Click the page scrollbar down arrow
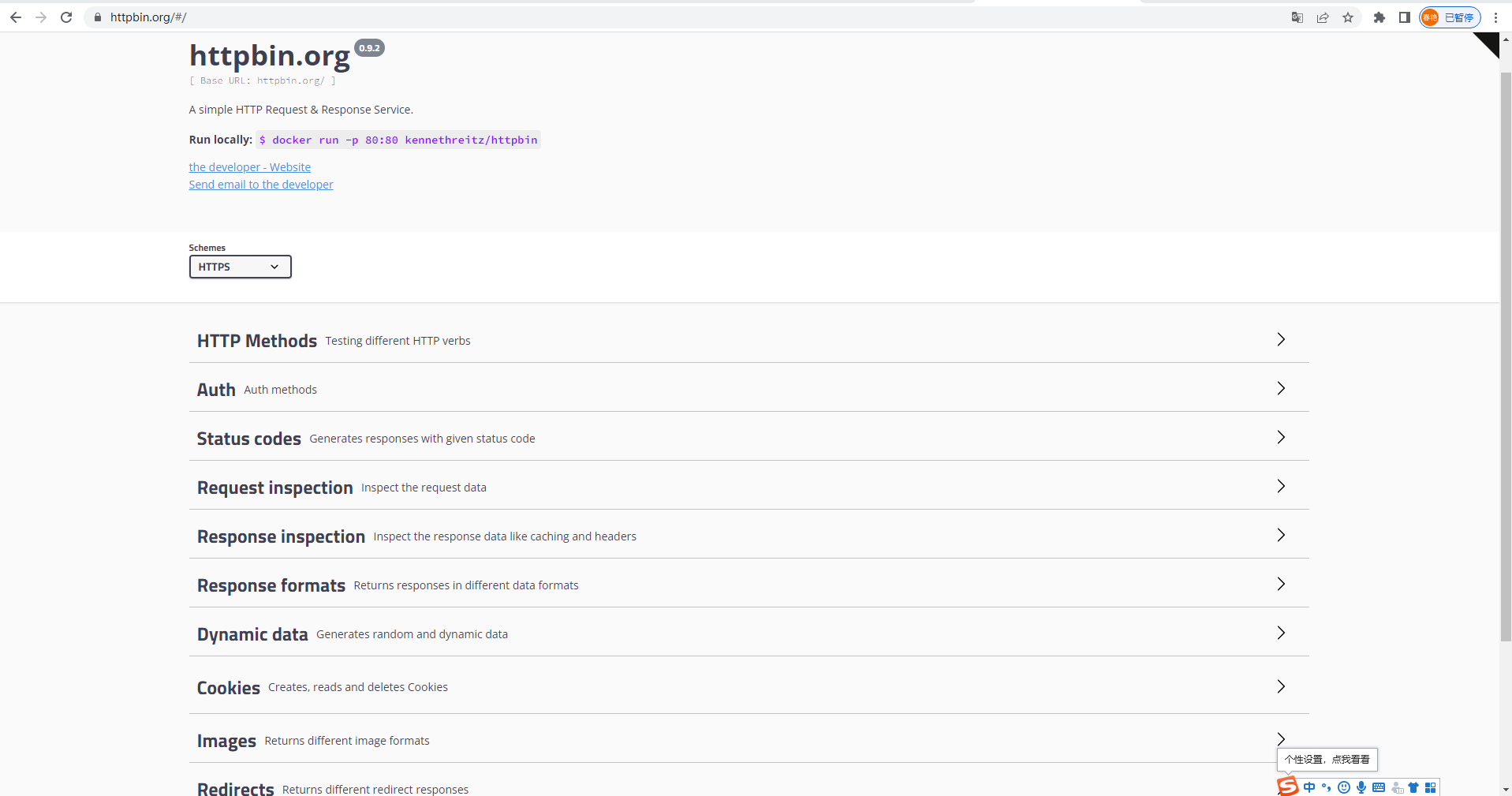This screenshot has width=1512, height=796. pyautogui.click(x=1506, y=789)
